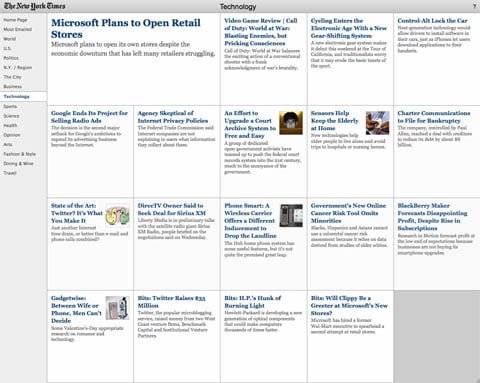Open Bits: H.P.'s Hunk of Burning Light
The height and width of the screenshot is (383, 480).
pos(253,302)
